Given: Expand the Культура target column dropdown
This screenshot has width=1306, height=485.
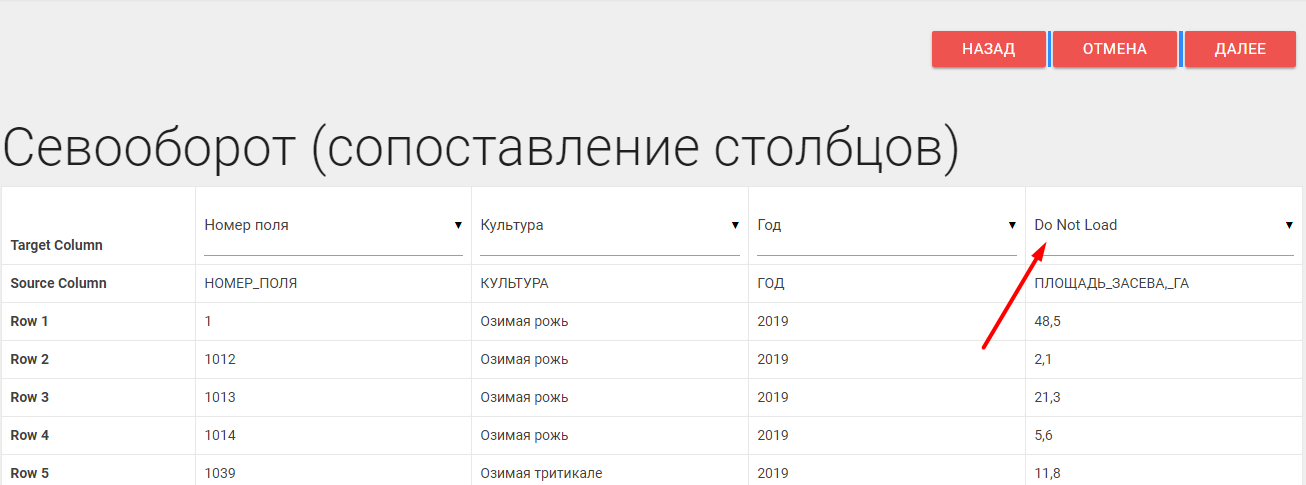Looking at the screenshot, I should (609, 226).
